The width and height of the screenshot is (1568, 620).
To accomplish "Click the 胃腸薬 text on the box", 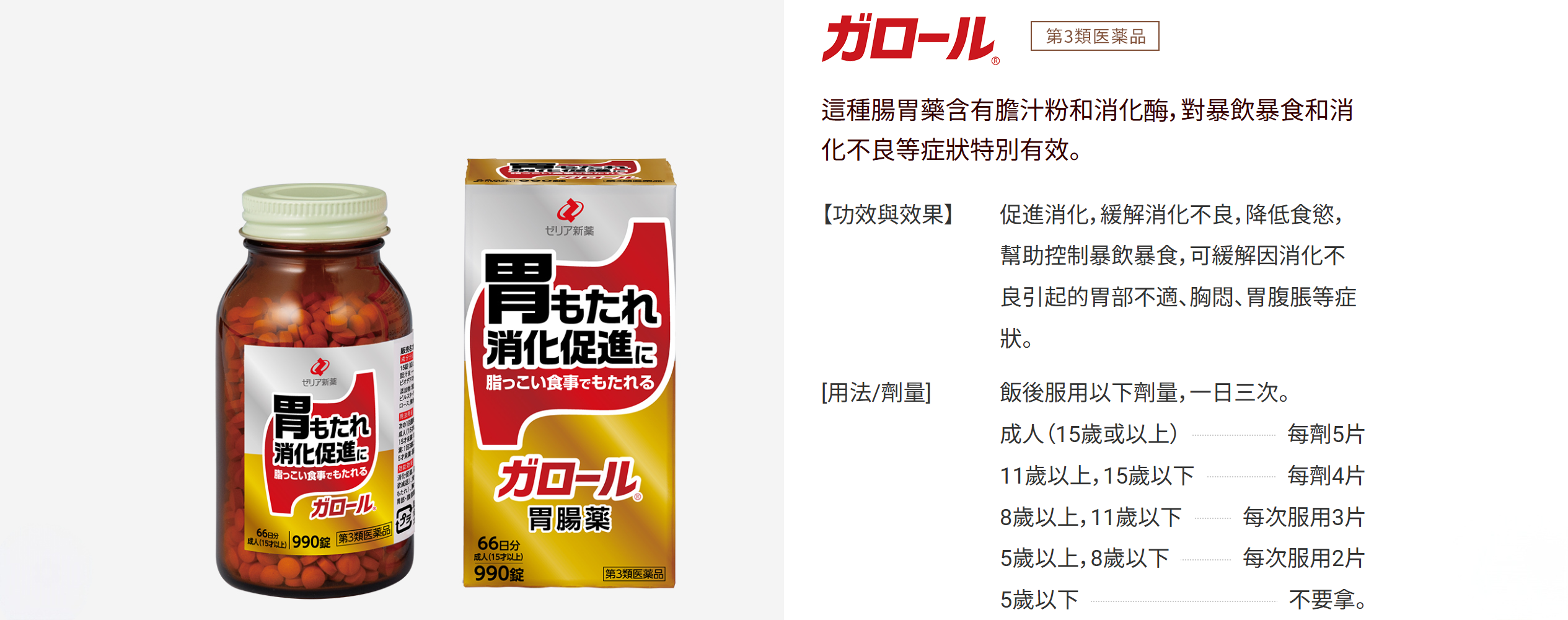I will [569, 519].
